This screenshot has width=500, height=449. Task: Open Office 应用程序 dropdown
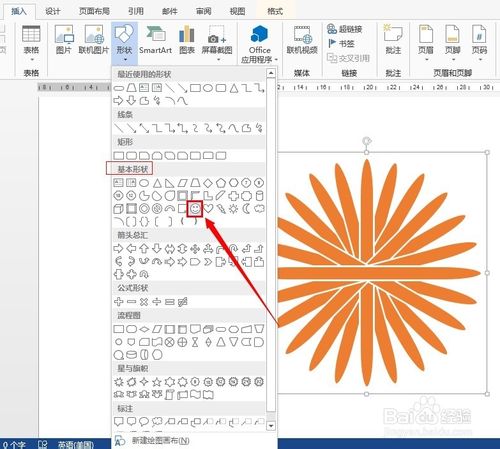(260, 43)
